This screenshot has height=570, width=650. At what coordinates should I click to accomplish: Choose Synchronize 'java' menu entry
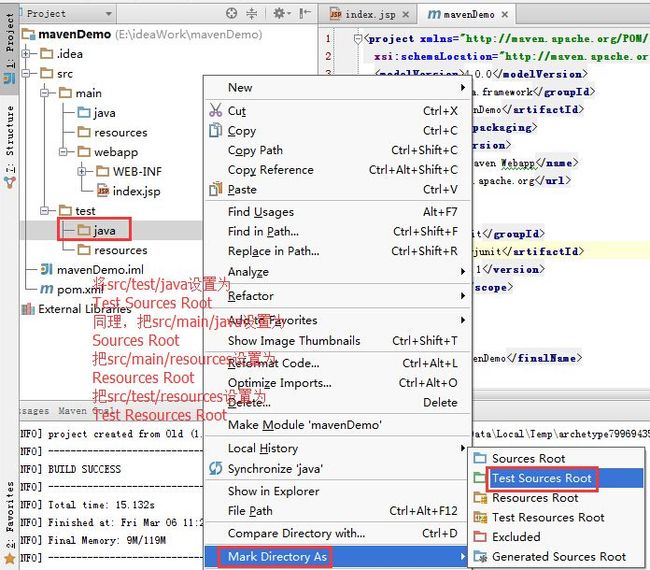[338, 469]
